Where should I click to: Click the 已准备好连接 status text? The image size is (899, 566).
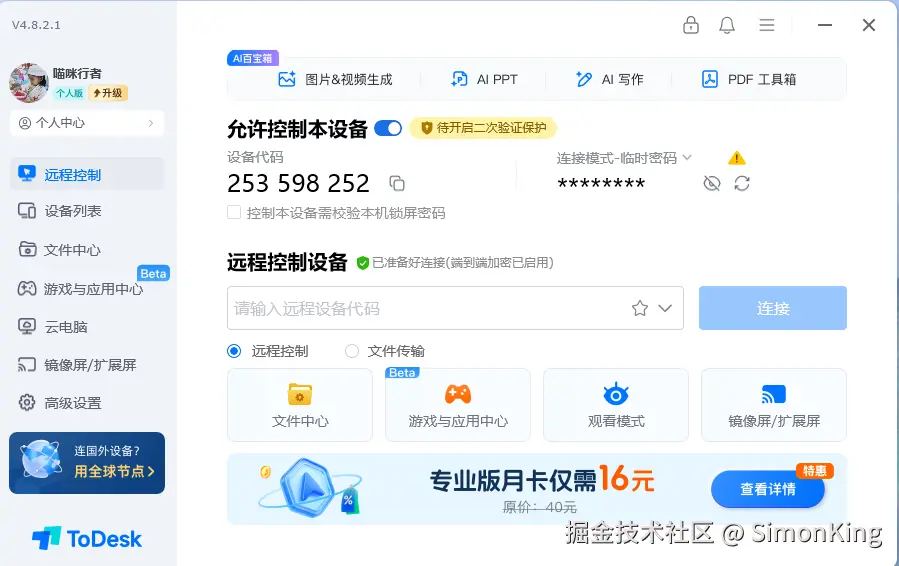[x=462, y=263]
